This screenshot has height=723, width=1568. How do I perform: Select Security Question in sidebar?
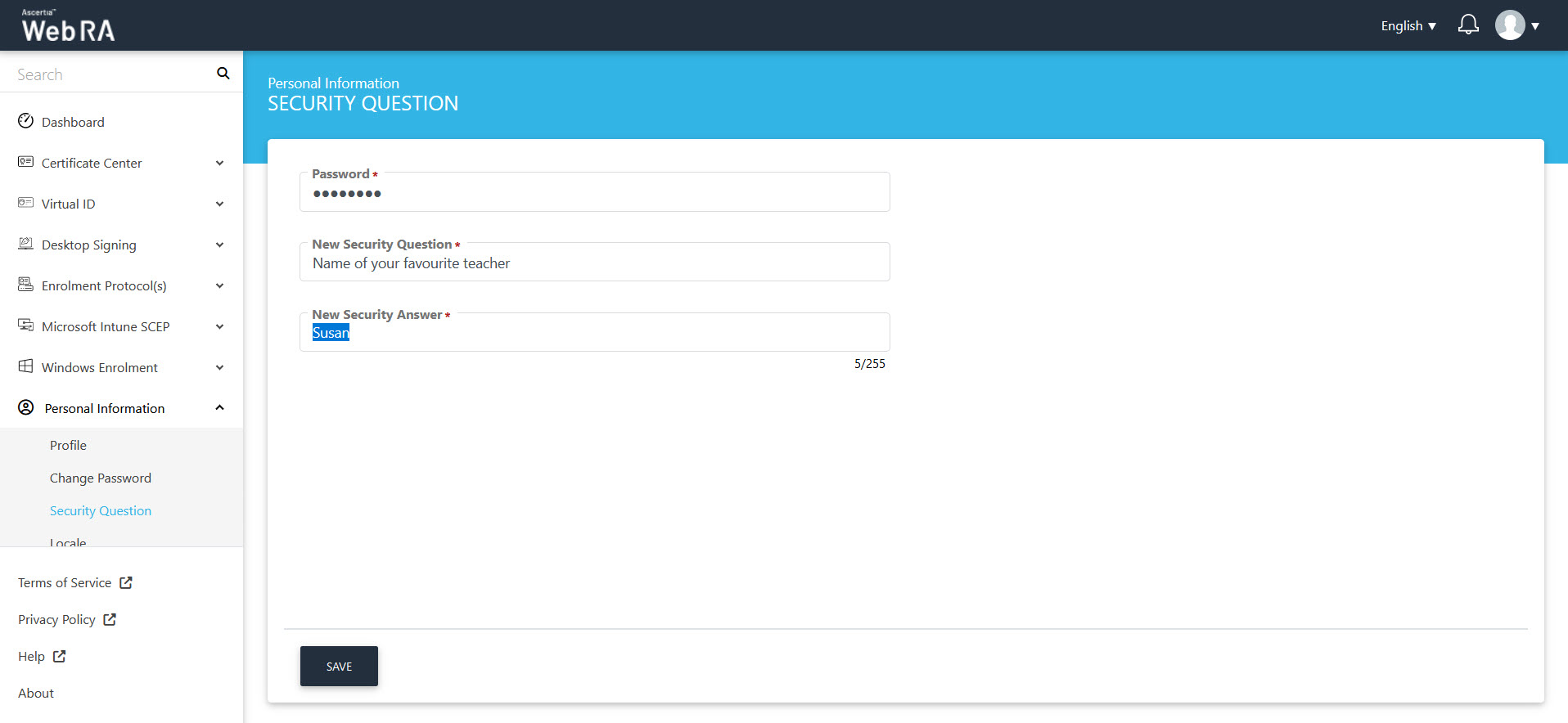click(x=100, y=510)
